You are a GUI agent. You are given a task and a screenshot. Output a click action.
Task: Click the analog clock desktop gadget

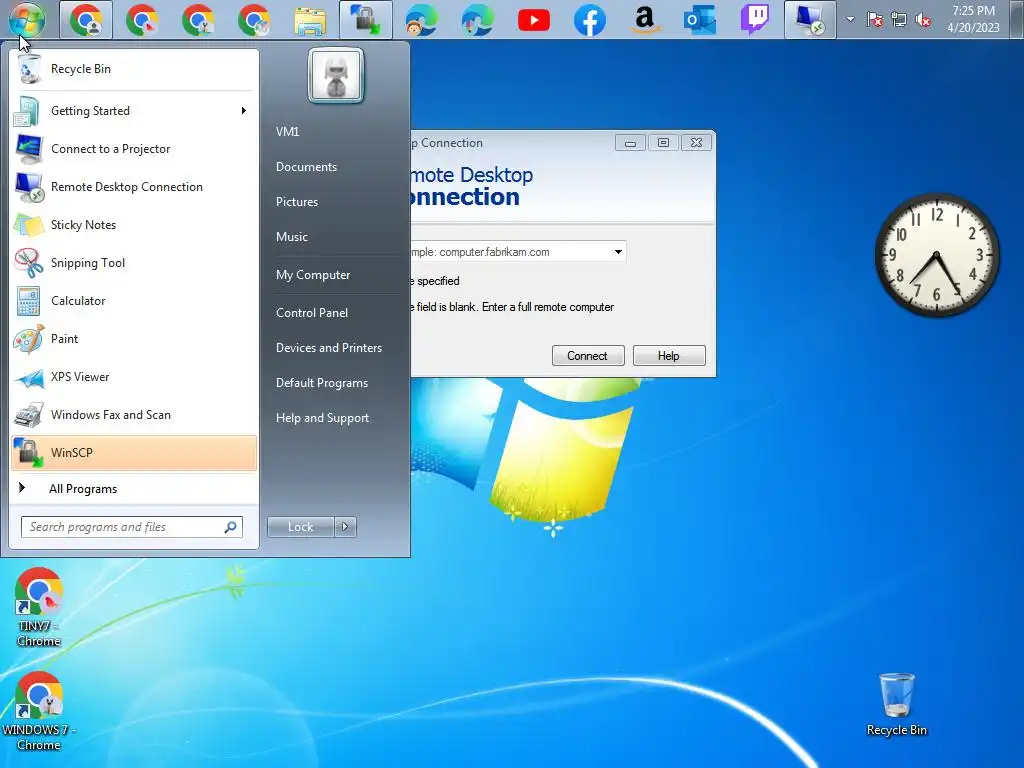936,255
